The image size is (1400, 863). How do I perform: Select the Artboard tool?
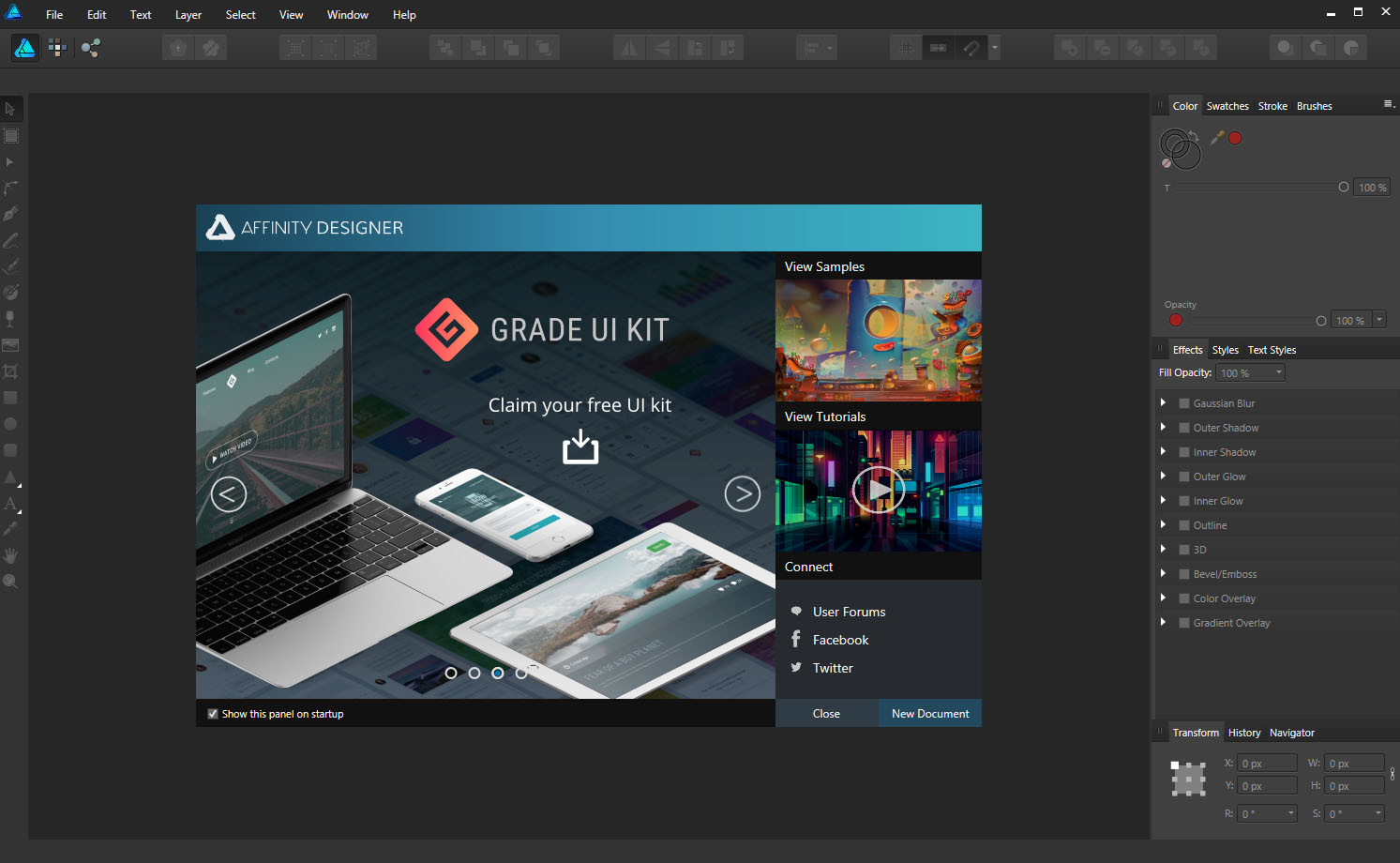pyautogui.click(x=10, y=136)
